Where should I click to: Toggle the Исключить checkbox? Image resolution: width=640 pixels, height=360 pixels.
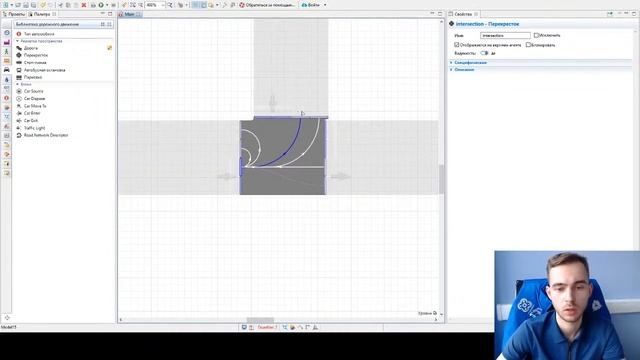click(536, 36)
